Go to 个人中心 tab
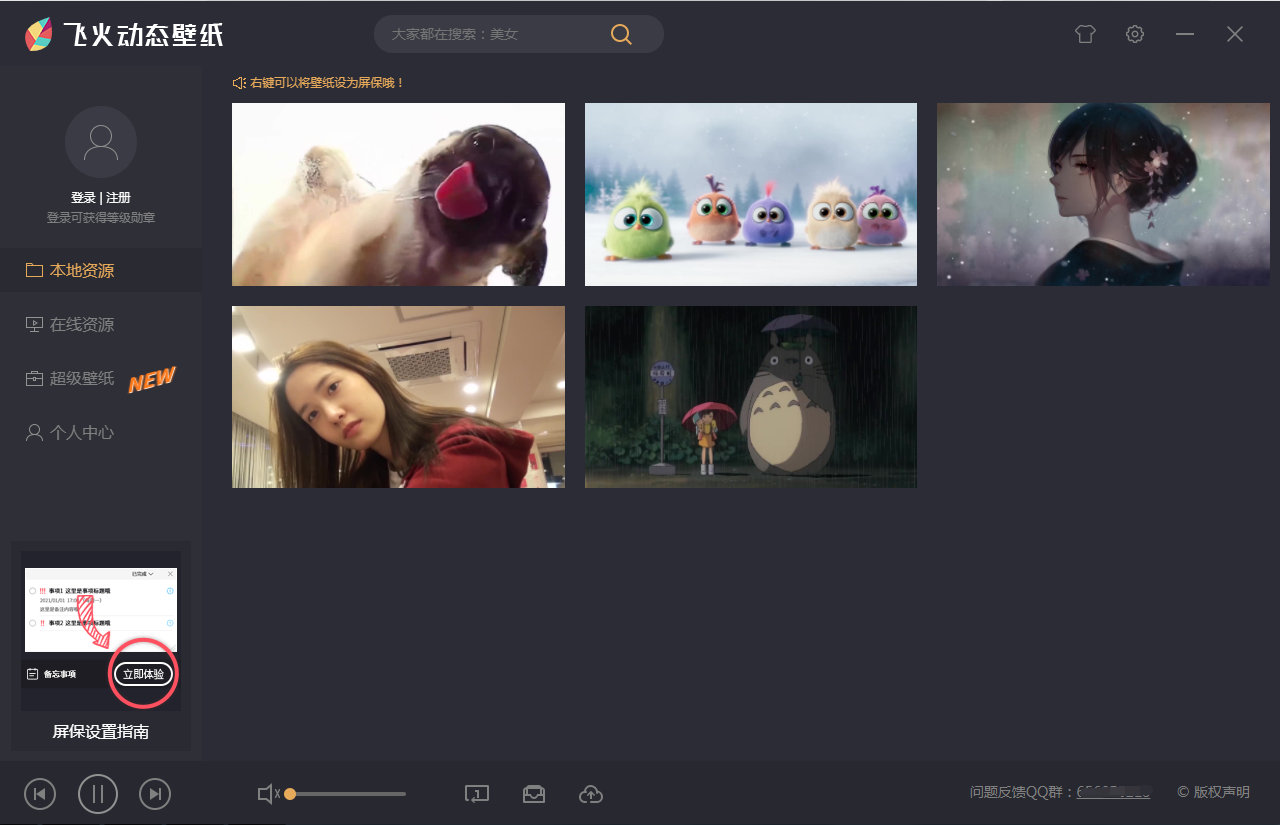The image size is (1280, 825). 101,432
